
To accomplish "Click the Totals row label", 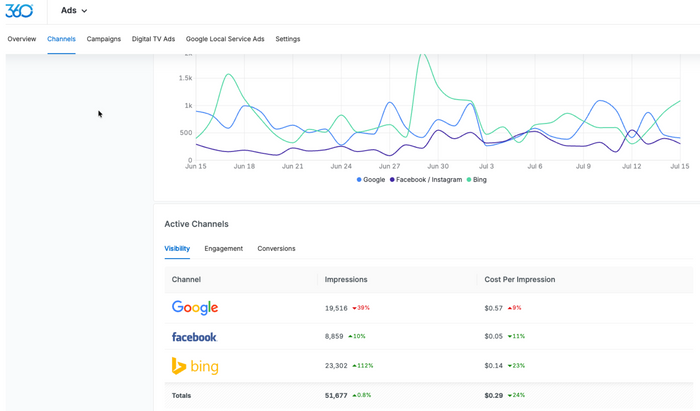I will 181,395.
